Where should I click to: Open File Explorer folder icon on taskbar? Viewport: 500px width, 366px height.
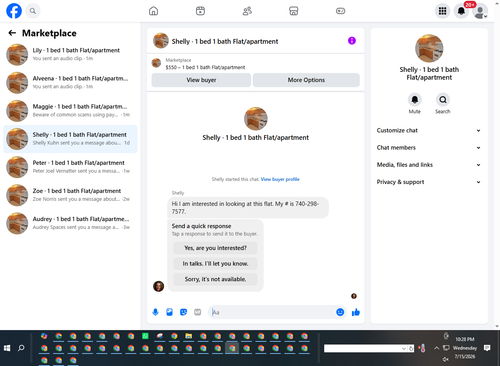point(189,336)
